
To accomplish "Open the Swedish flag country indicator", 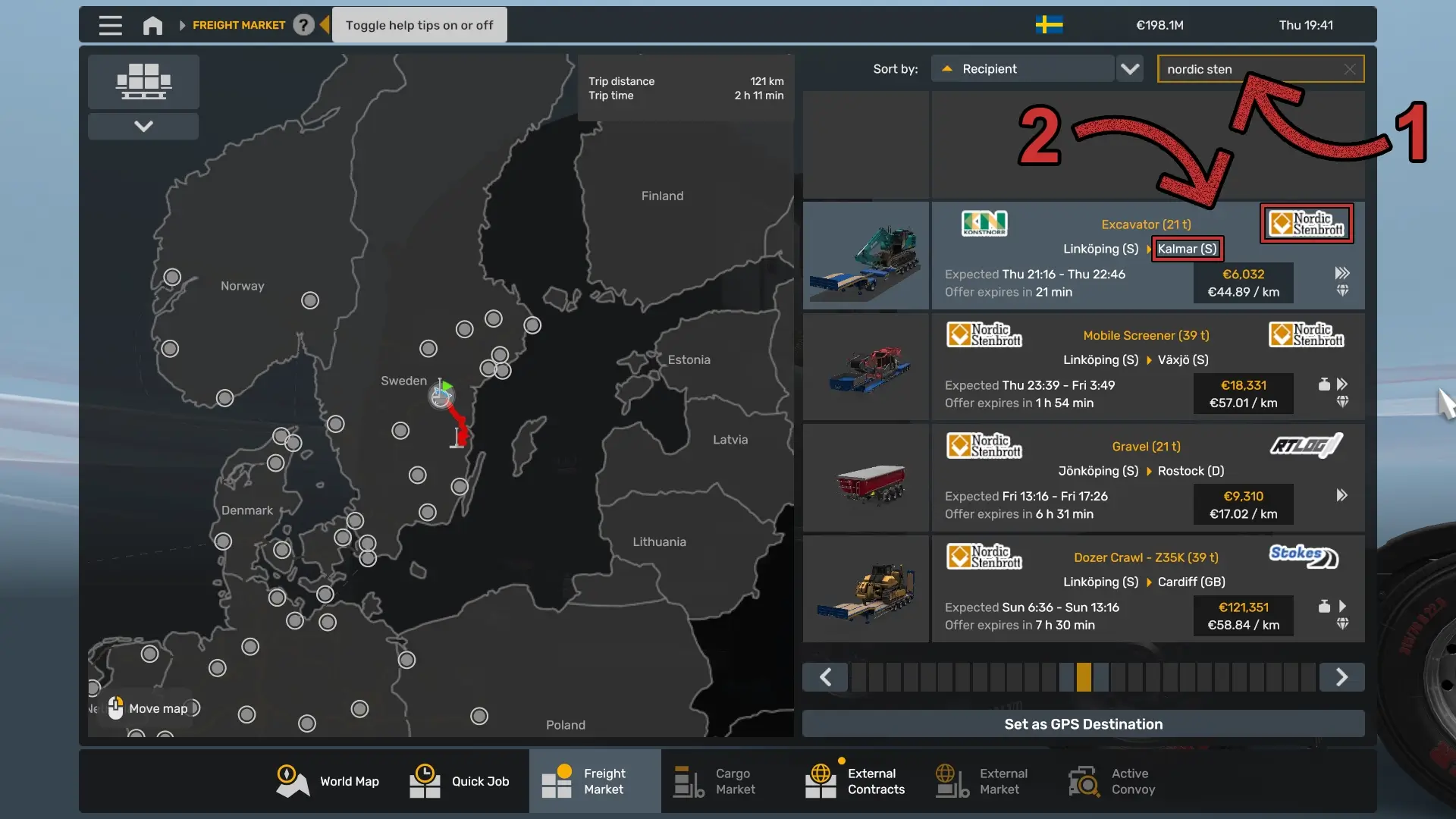I will click(x=1049, y=25).
